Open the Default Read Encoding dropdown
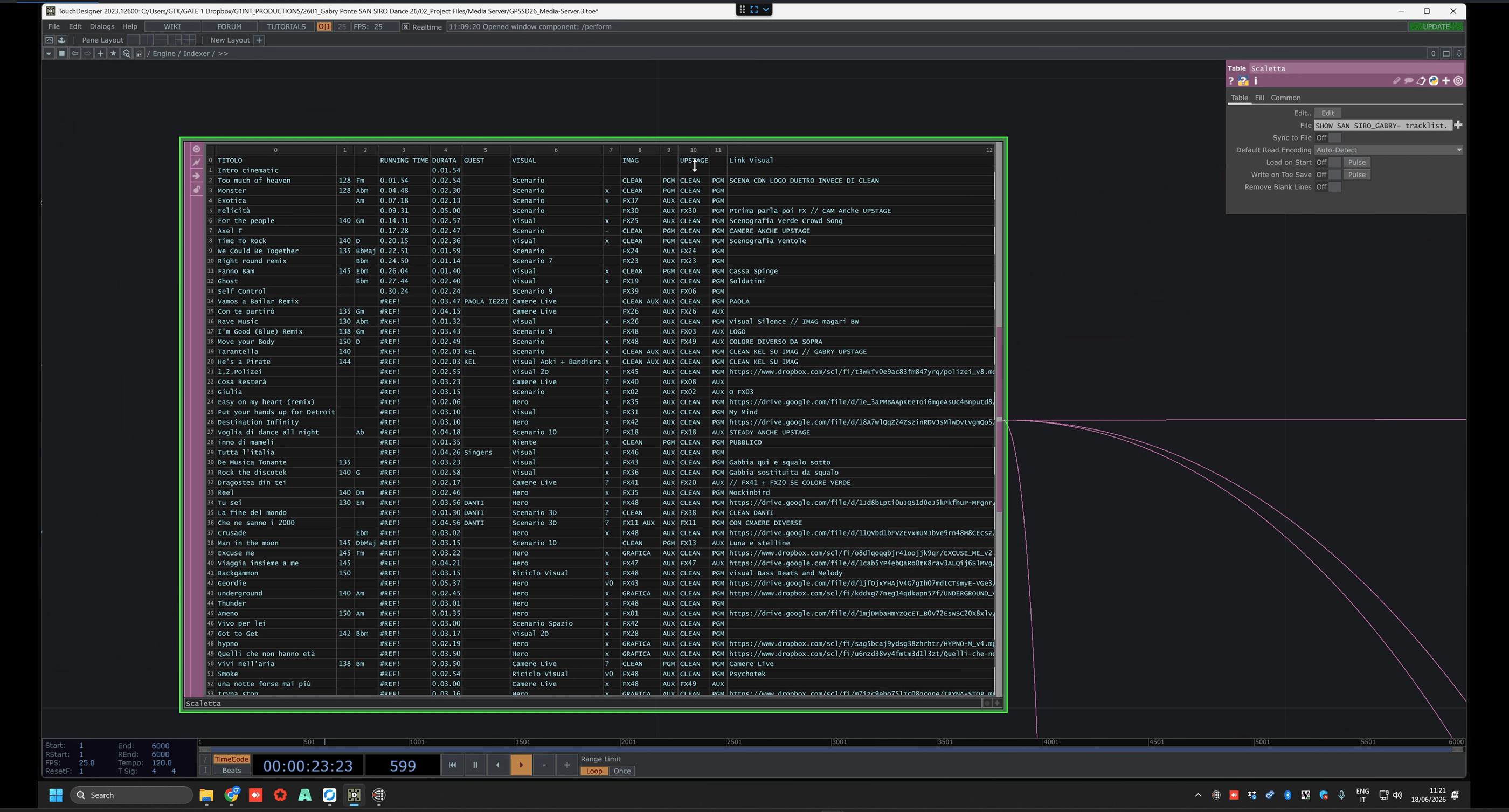Image resolution: width=1509 pixels, height=812 pixels. pos(1388,150)
